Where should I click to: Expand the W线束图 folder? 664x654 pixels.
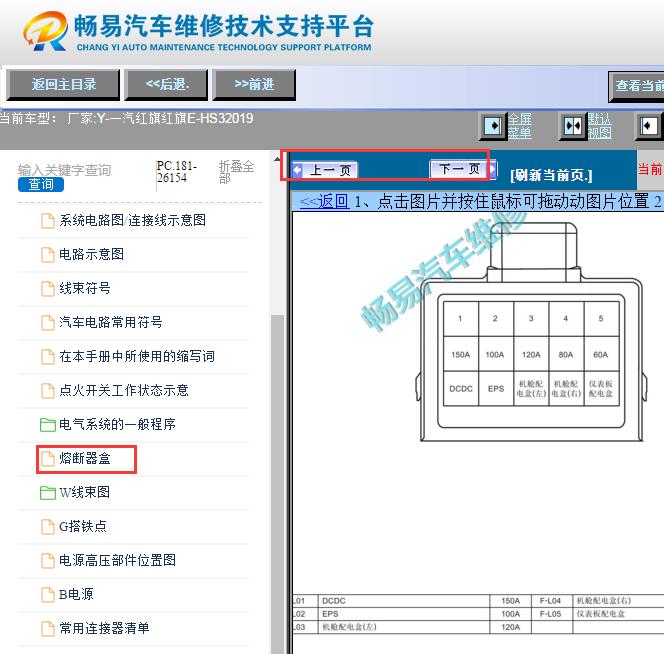84,492
